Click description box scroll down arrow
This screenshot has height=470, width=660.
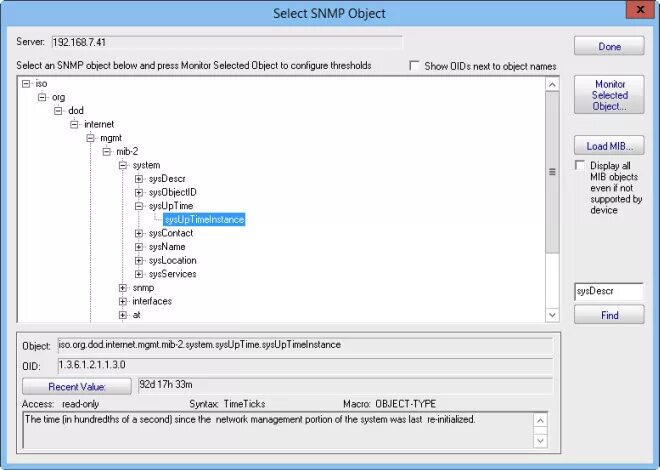click(540, 441)
